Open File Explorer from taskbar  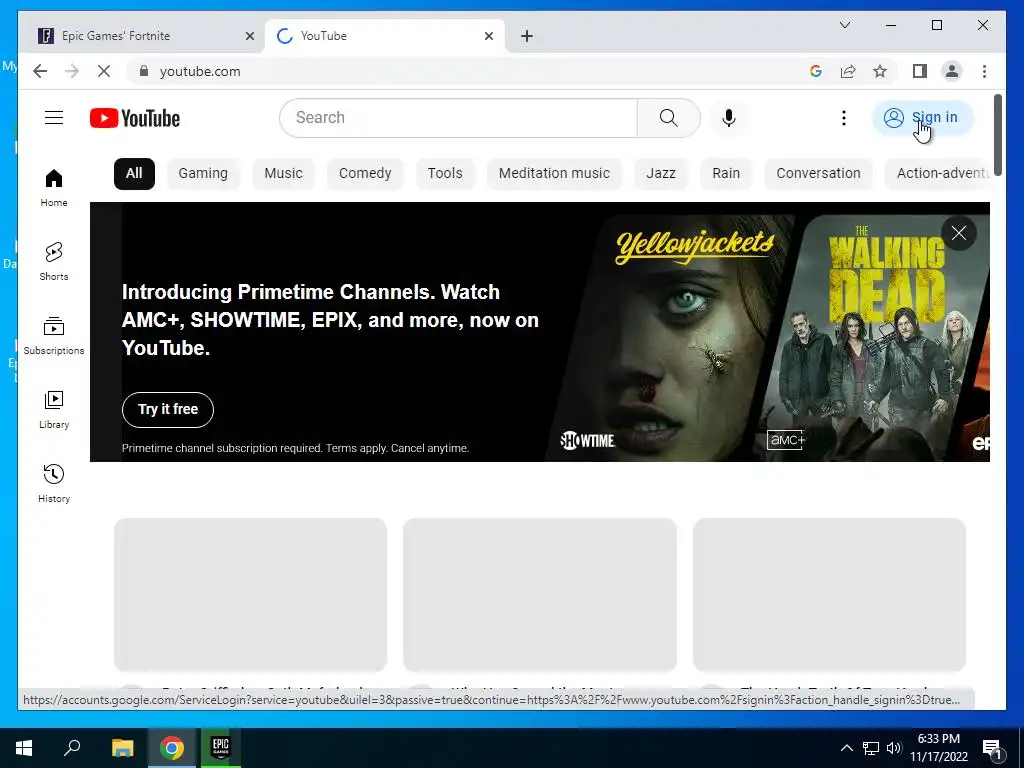pyautogui.click(x=122, y=748)
